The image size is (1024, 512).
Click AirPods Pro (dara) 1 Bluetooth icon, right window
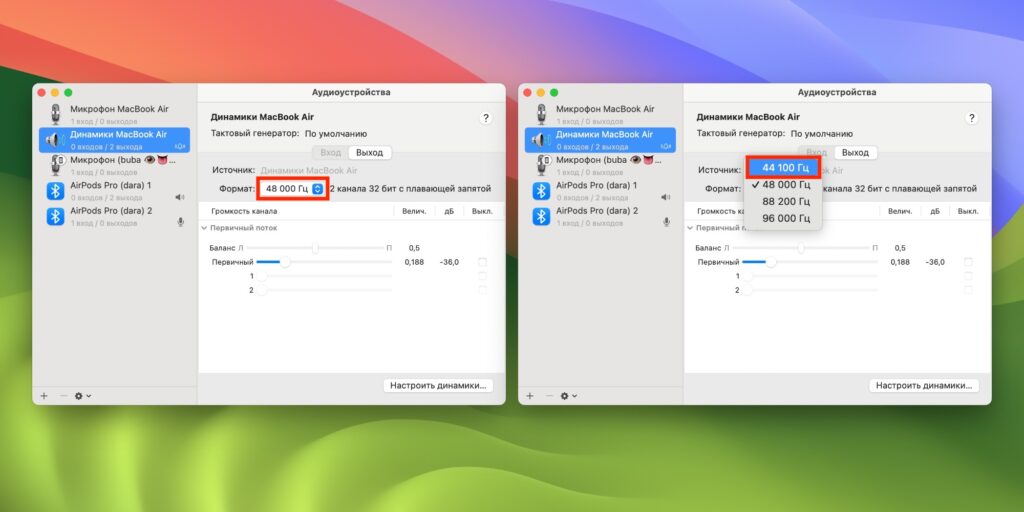541,191
